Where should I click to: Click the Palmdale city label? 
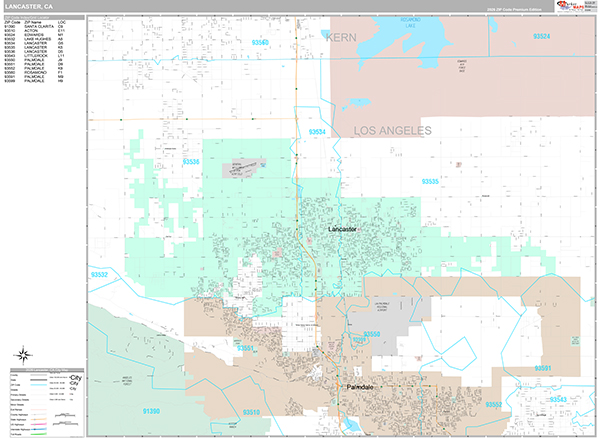360,387
